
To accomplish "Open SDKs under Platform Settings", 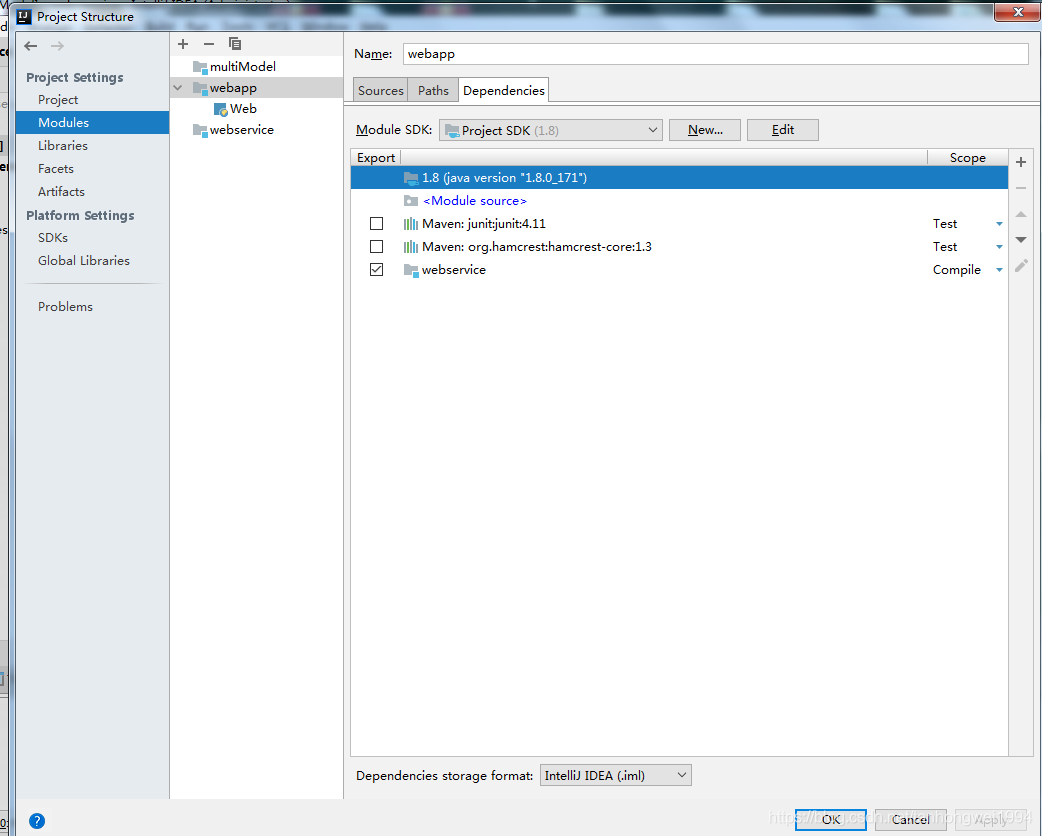I will click(53, 237).
